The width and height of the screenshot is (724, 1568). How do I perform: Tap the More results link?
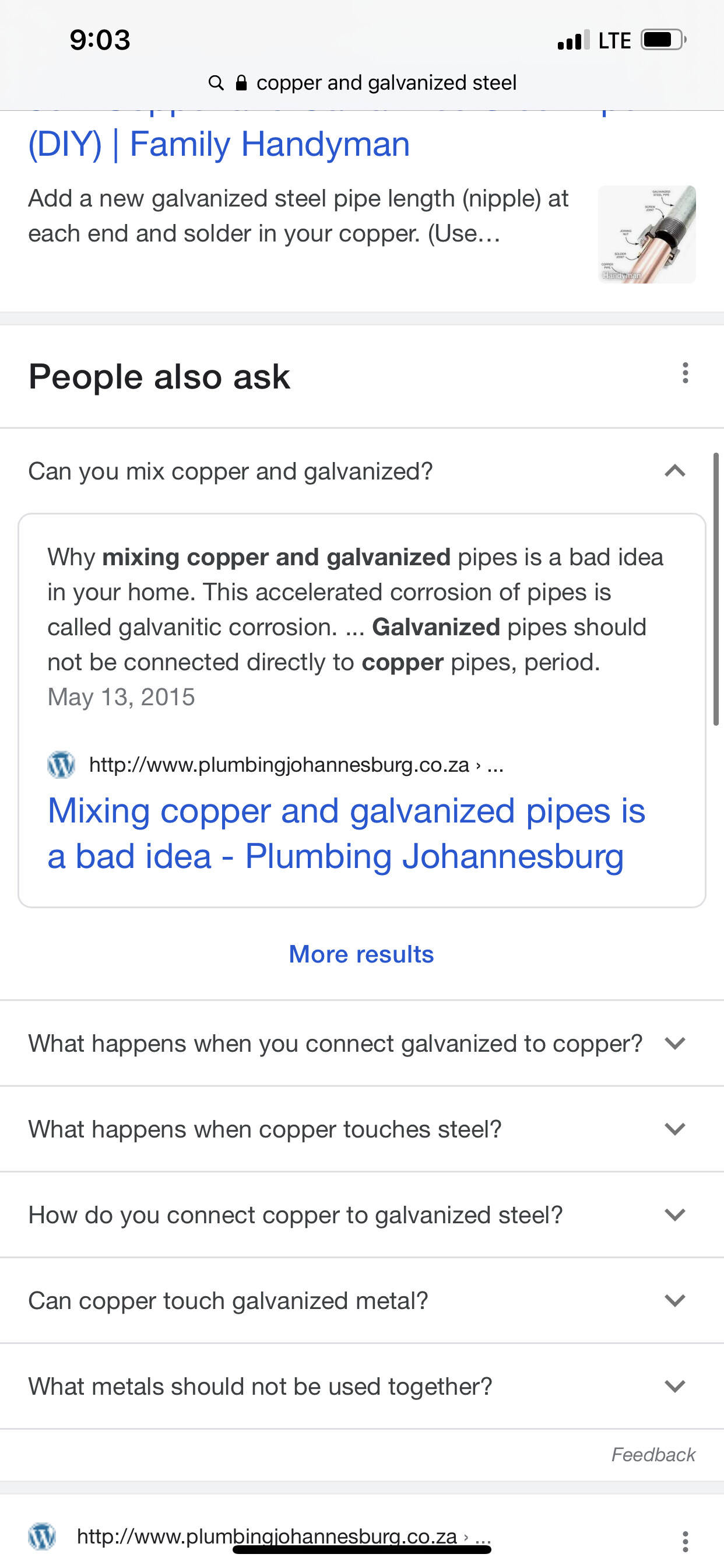361,954
